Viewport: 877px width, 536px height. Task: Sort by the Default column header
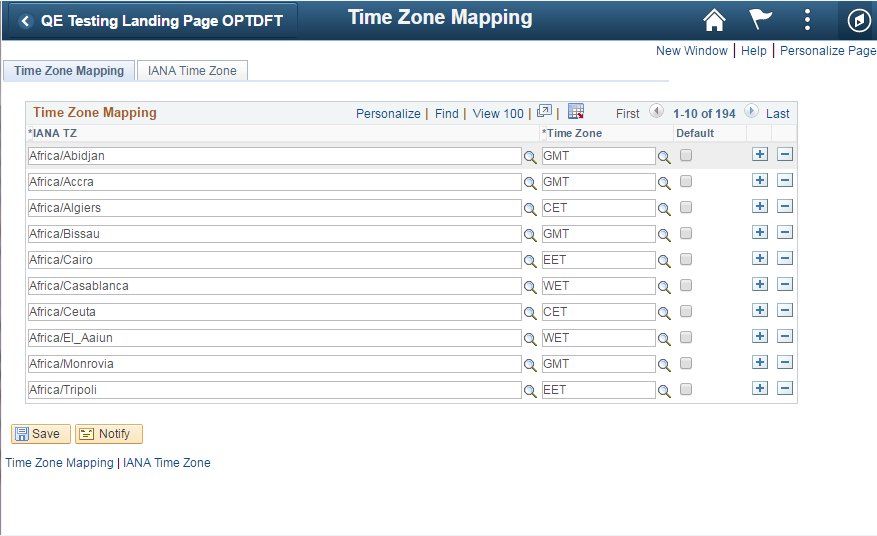[695, 133]
